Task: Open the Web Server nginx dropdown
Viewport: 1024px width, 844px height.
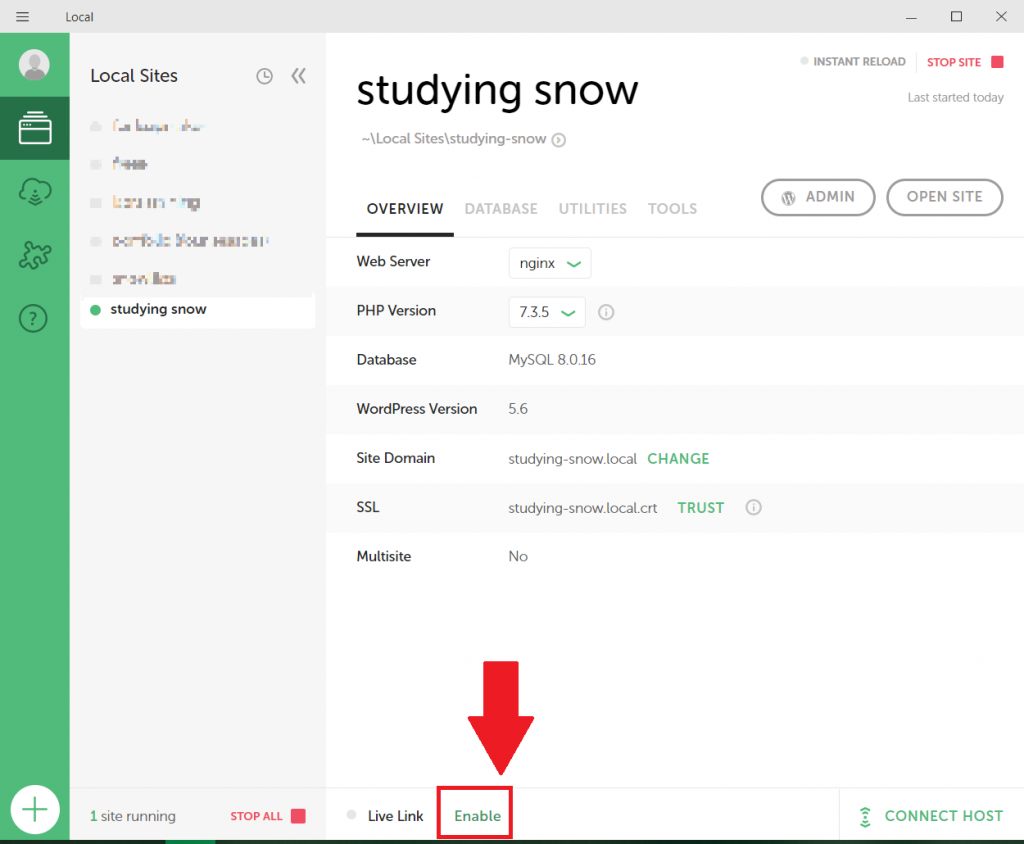Action: pos(550,263)
